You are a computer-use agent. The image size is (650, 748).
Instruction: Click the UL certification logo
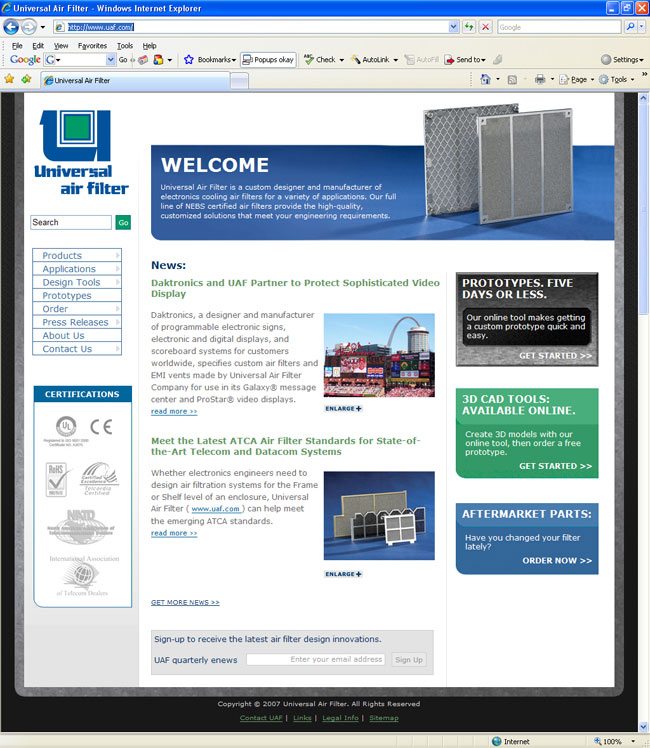click(66, 430)
